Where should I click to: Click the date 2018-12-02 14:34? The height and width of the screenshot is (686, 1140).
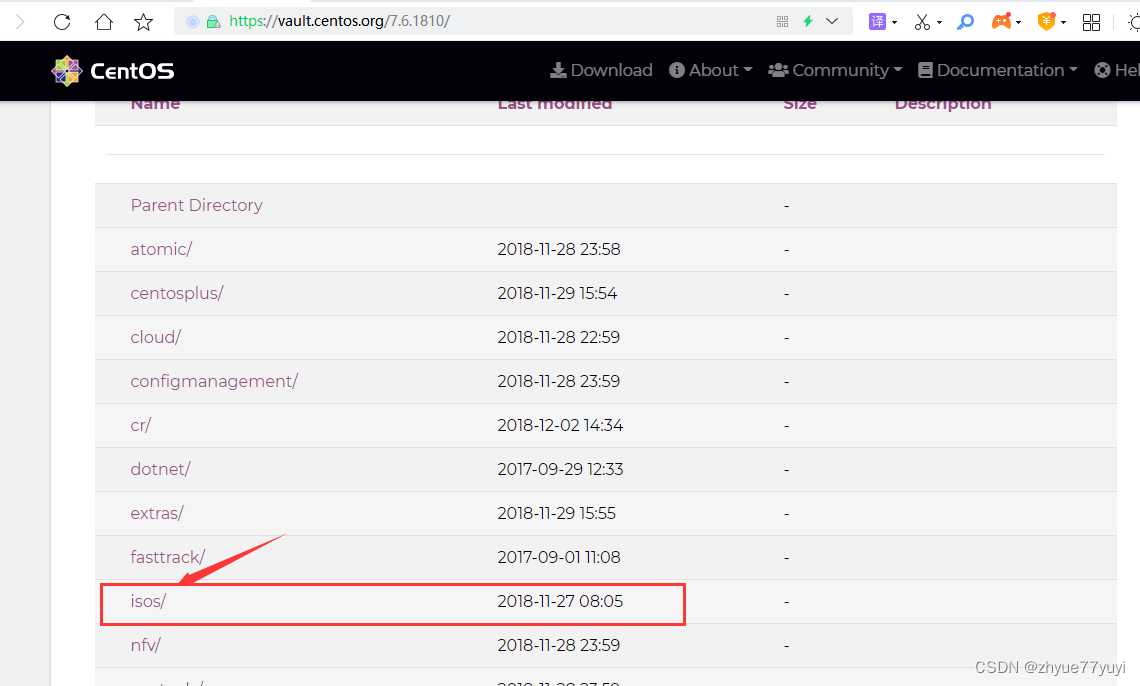pyautogui.click(x=560, y=425)
